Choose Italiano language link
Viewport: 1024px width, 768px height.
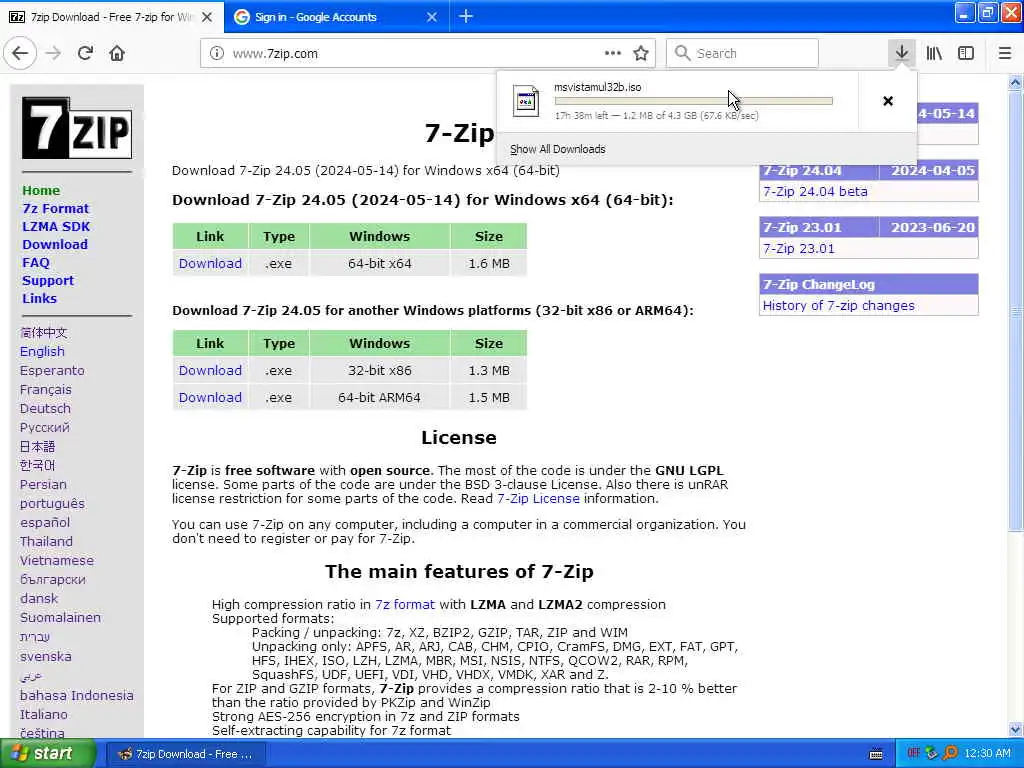pos(44,714)
